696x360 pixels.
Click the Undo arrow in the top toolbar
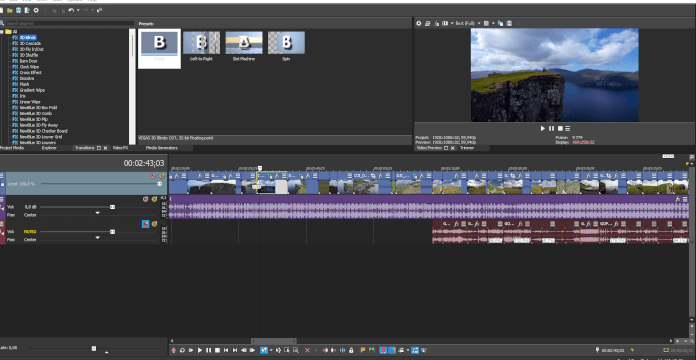[x=71, y=10]
